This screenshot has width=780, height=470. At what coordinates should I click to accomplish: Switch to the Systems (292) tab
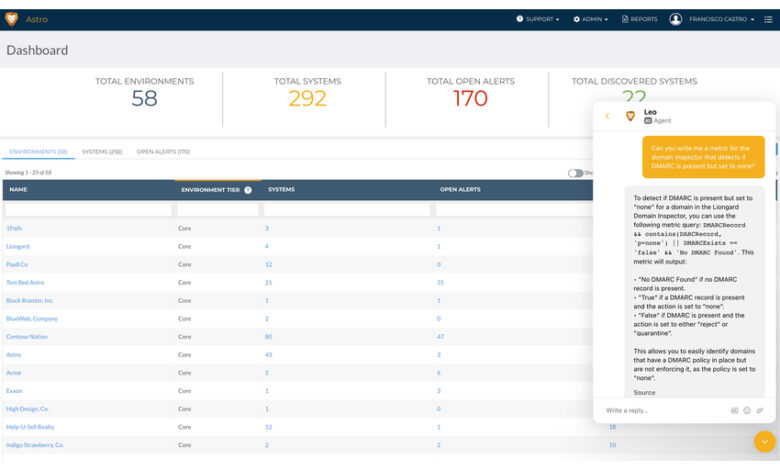[x=102, y=152]
